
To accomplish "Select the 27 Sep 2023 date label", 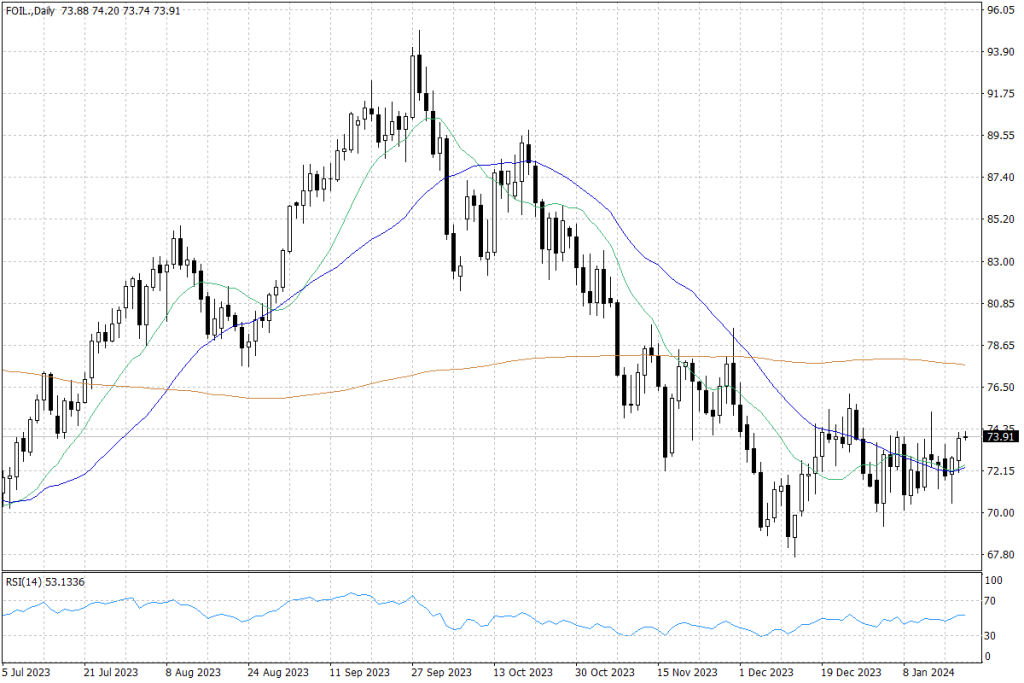I will (440, 672).
